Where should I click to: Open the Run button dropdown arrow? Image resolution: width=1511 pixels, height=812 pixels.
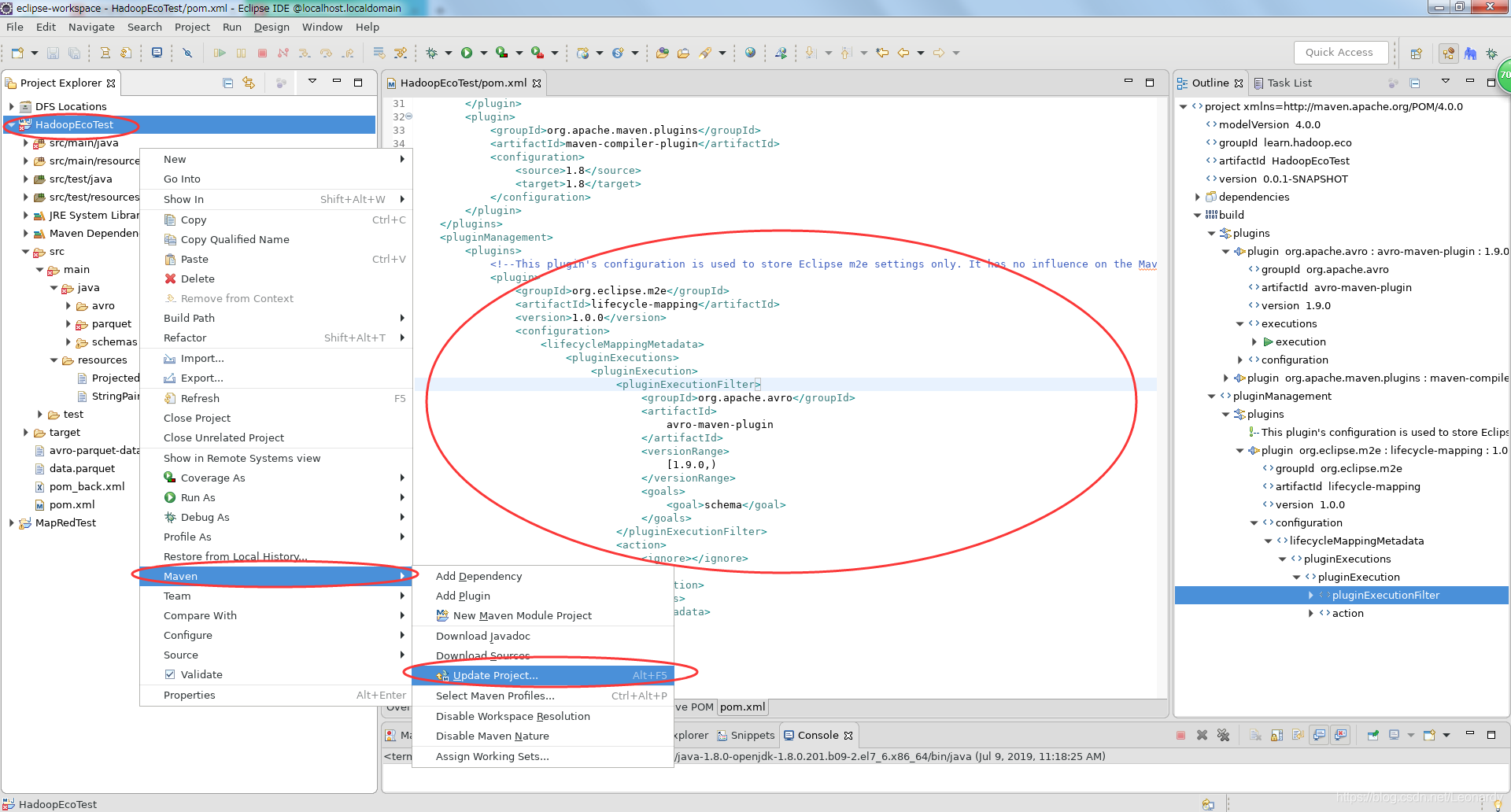483,53
